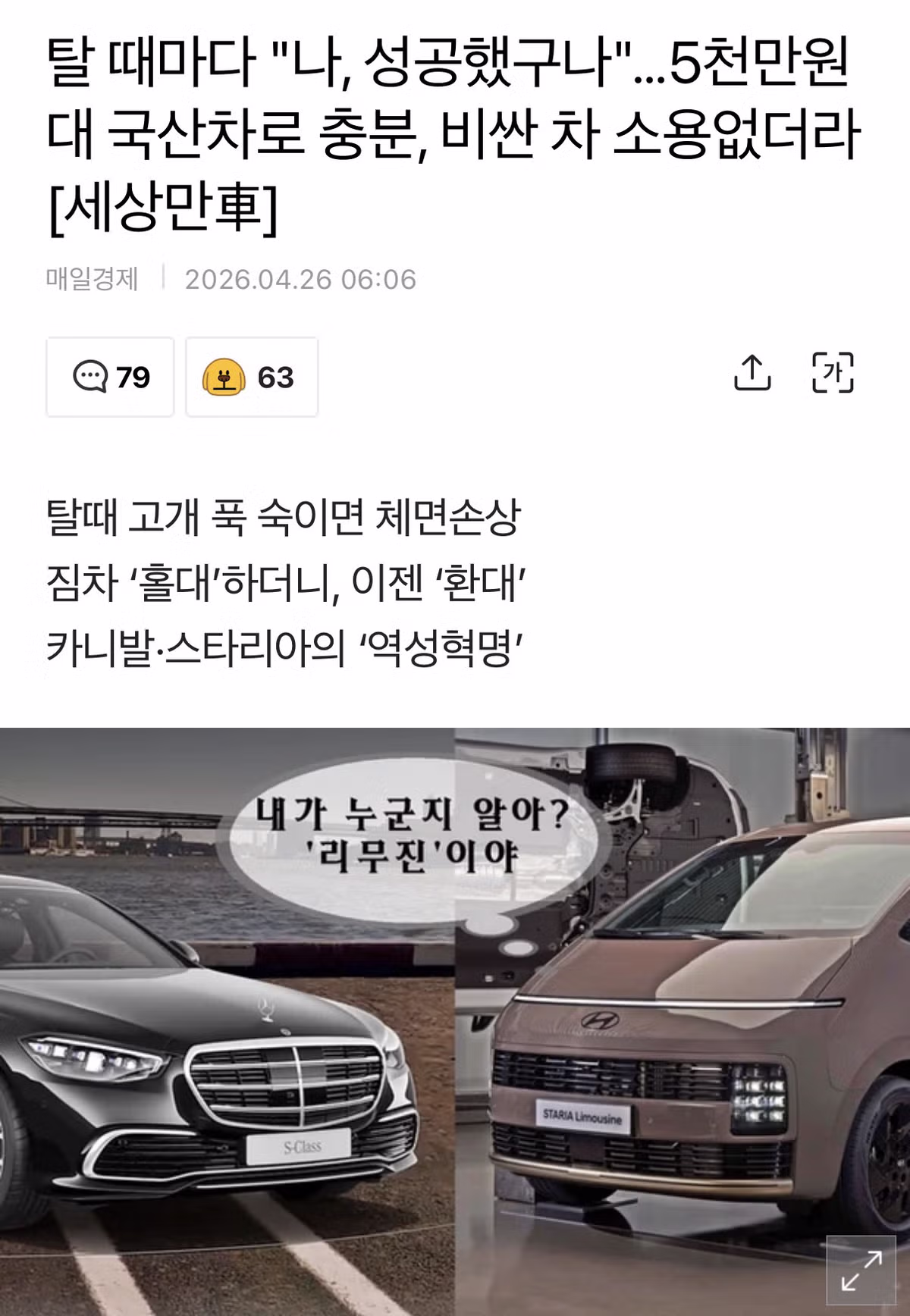Open the font size 가 icon
This screenshot has height=1316, width=910.
(x=833, y=373)
